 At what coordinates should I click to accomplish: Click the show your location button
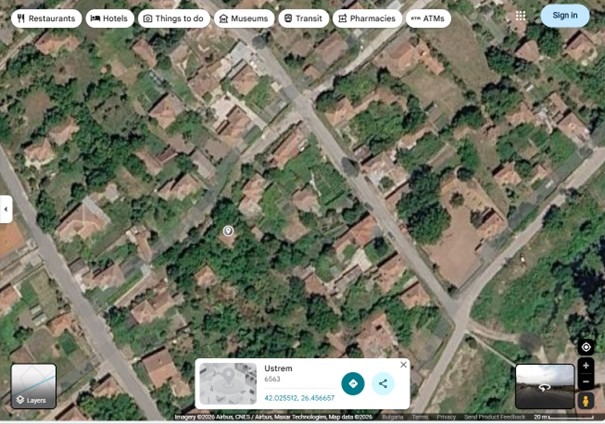pyautogui.click(x=586, y=347)
